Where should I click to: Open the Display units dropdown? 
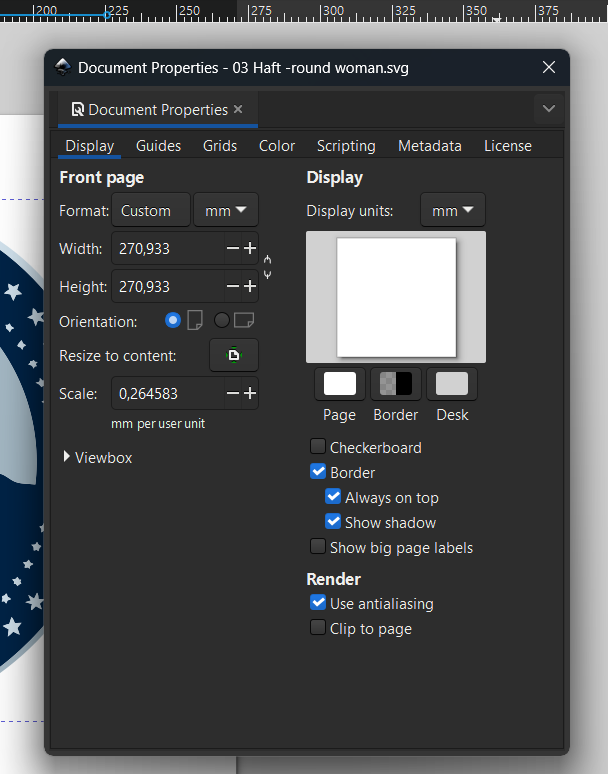[453, 210]
